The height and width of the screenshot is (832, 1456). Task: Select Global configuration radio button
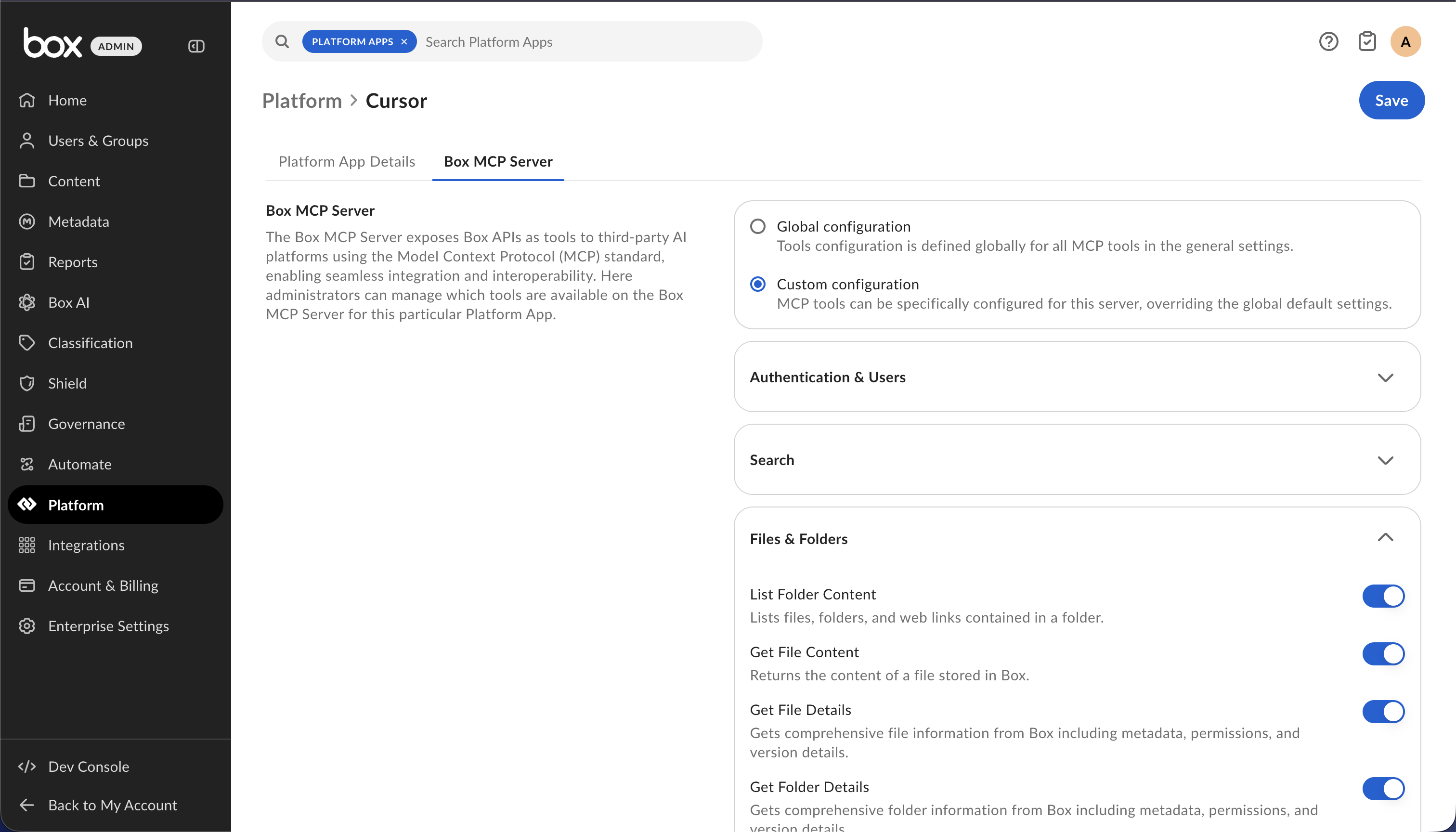(758, 227)
